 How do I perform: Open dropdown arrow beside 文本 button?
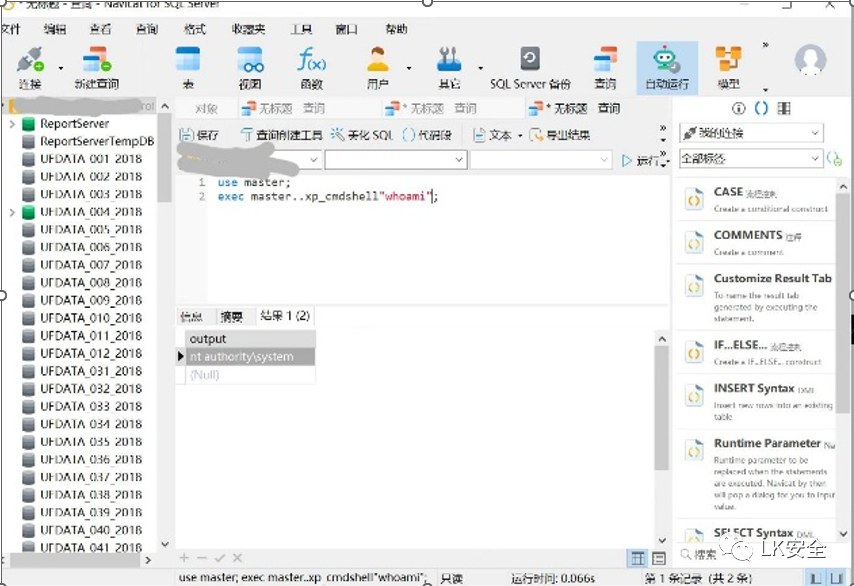pos(520,135)
